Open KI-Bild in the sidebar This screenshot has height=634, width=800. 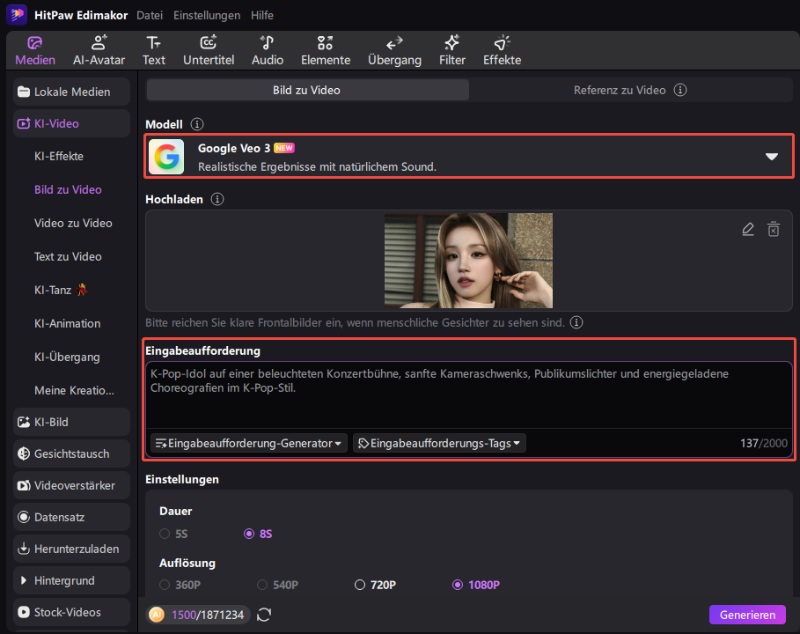pyautogui.click(x=71, y=422)
